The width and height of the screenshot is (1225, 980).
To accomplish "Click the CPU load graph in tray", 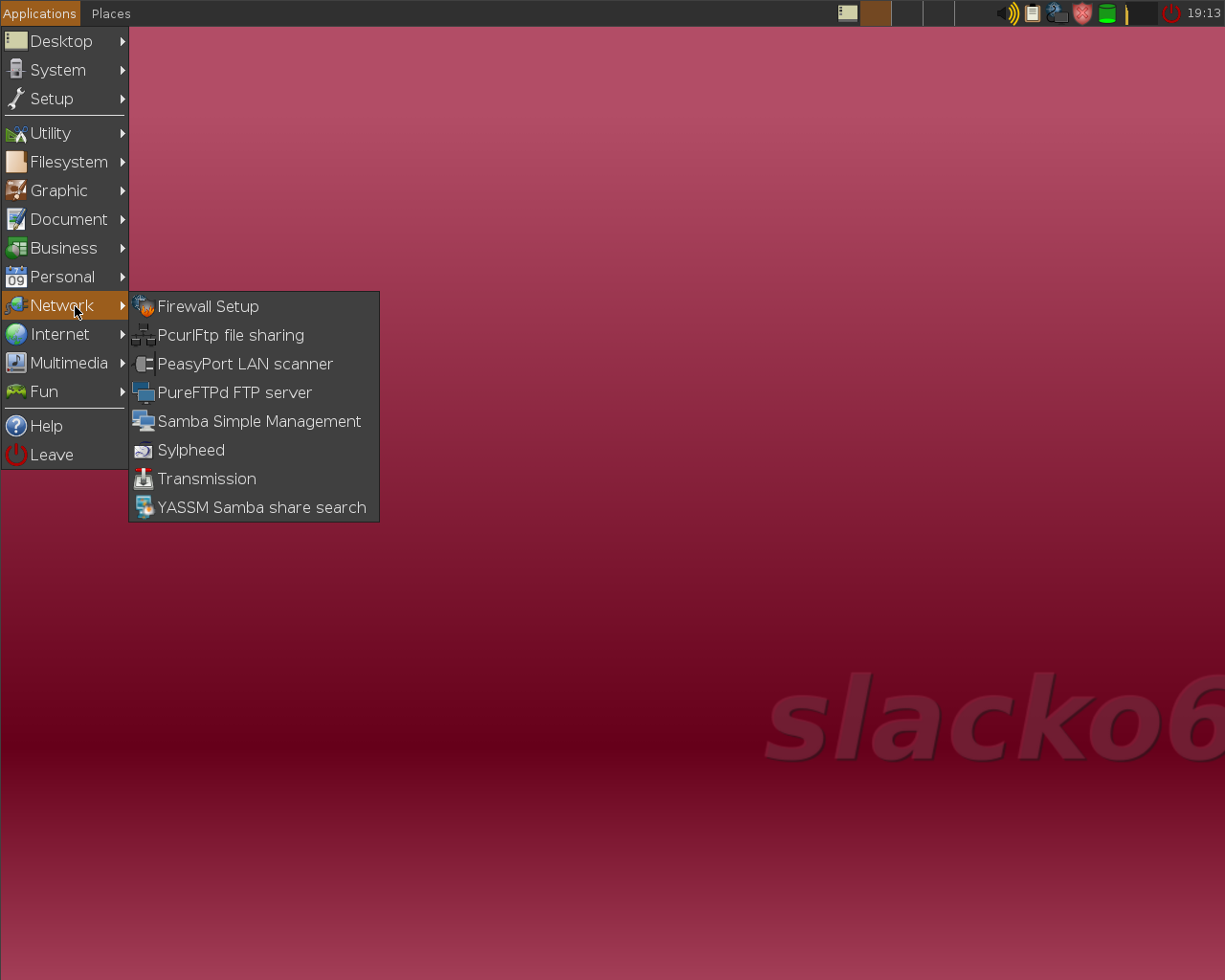I will (1140, 13).
